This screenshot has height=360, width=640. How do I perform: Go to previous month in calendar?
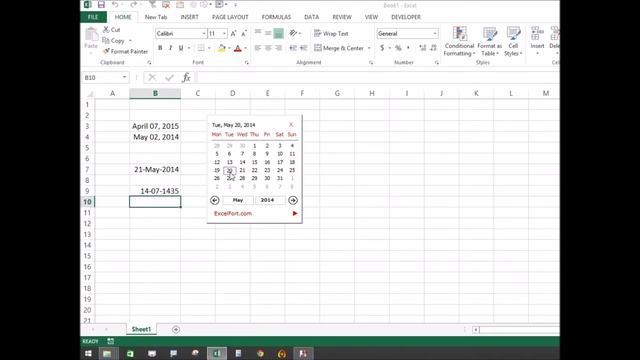(215, 200)
